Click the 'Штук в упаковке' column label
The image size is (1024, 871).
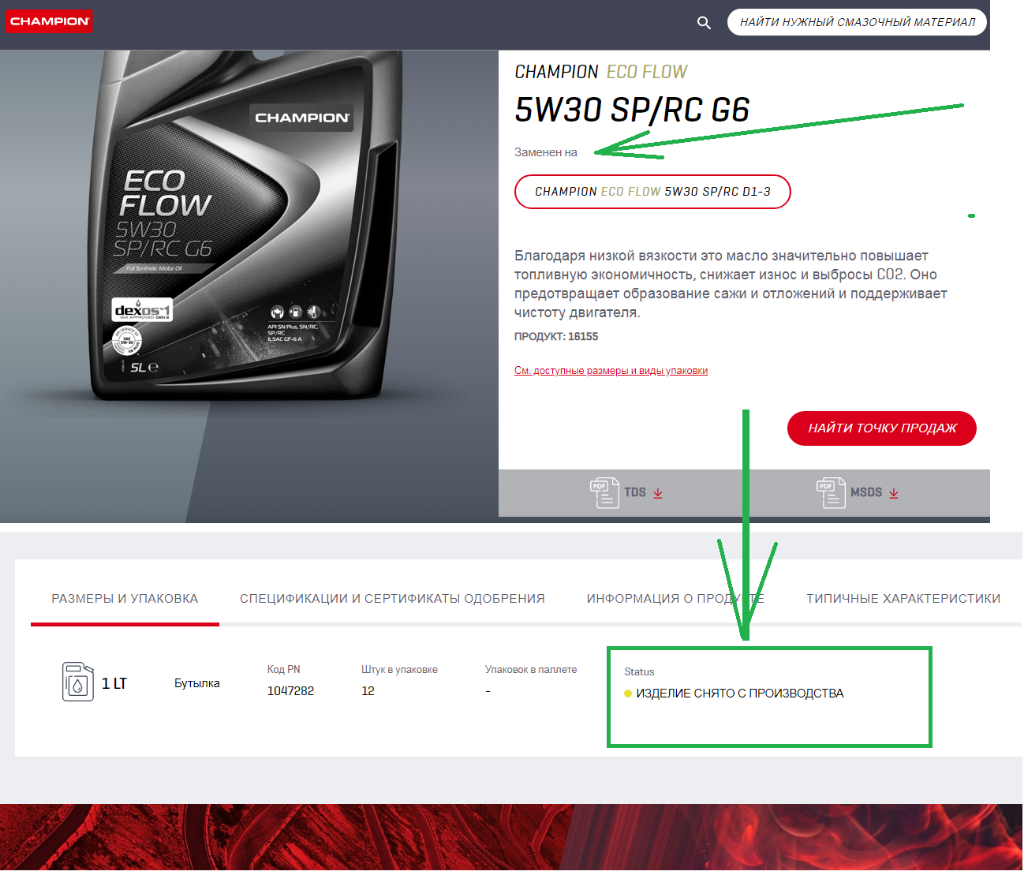click(400, 669)
